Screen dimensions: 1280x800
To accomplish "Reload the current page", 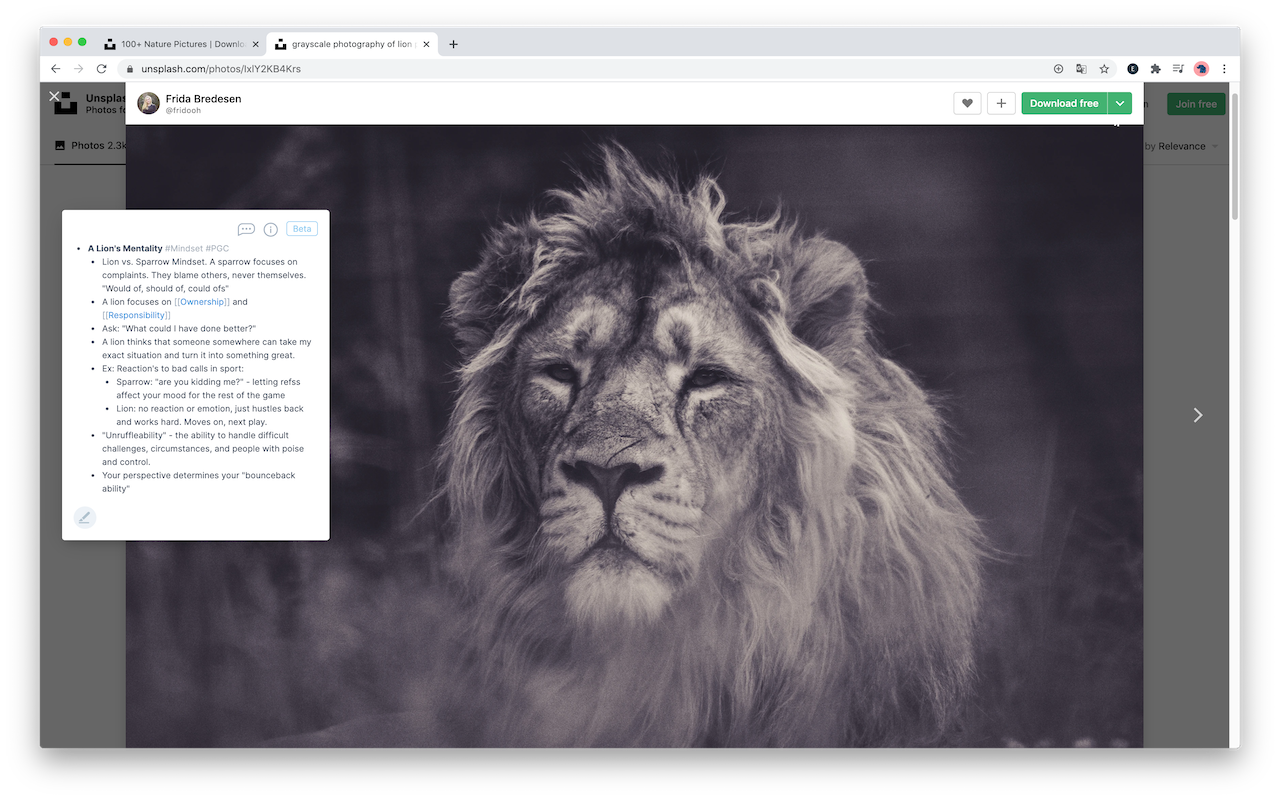I will coord(103,68).
